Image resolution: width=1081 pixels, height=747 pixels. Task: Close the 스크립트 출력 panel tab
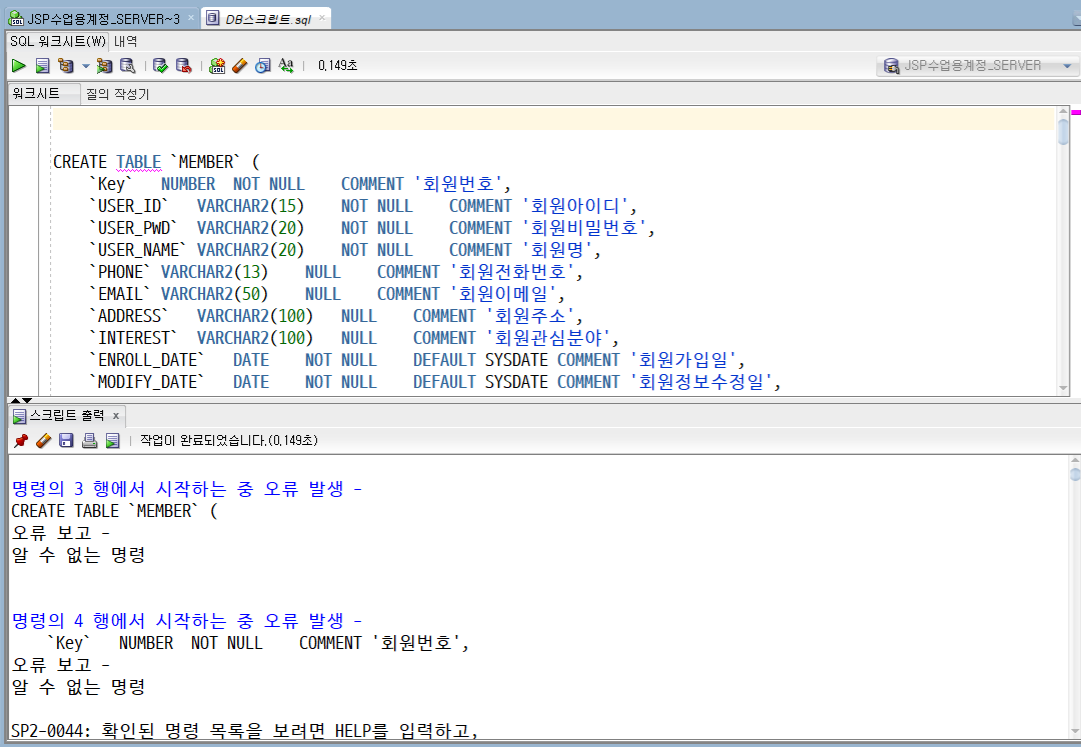116,416
